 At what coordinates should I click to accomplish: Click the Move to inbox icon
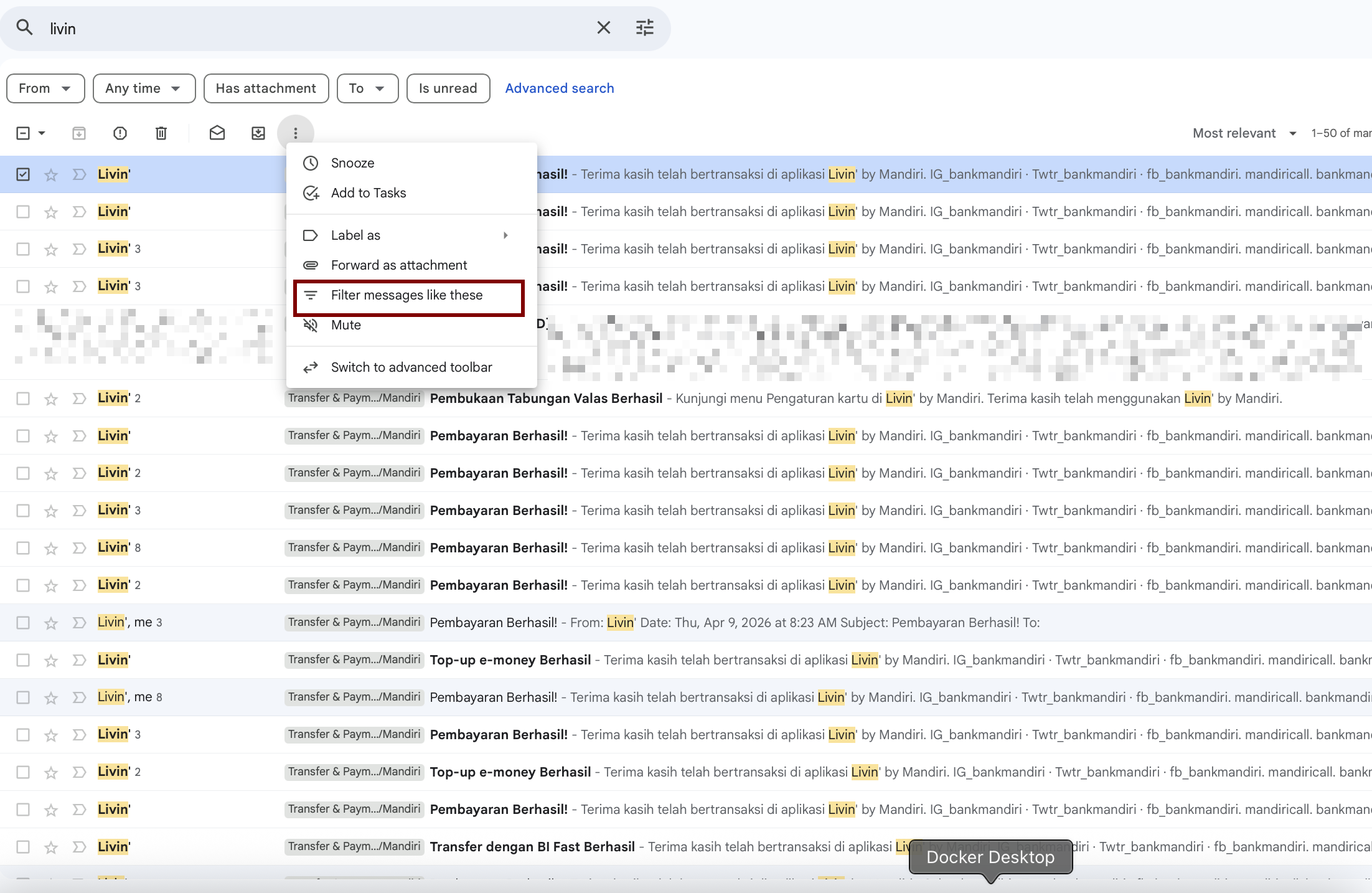coord(258,133)
